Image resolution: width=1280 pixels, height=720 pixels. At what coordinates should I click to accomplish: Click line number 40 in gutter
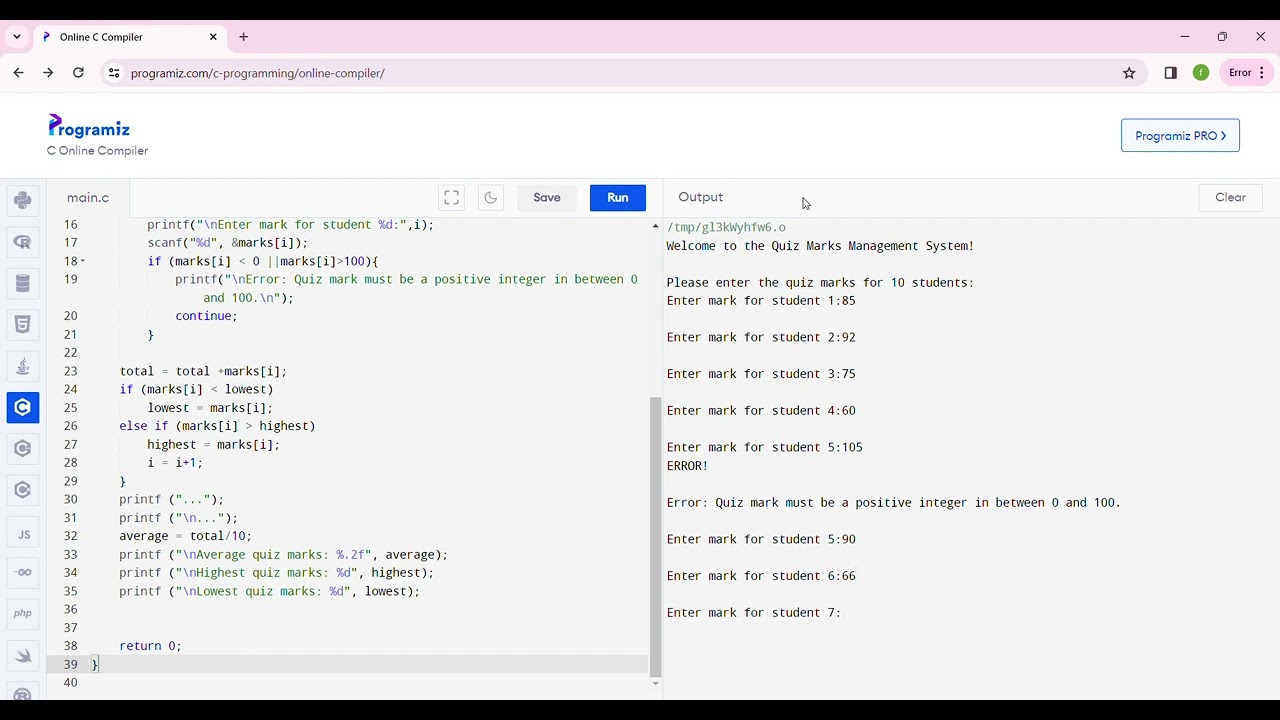(70, 683)
